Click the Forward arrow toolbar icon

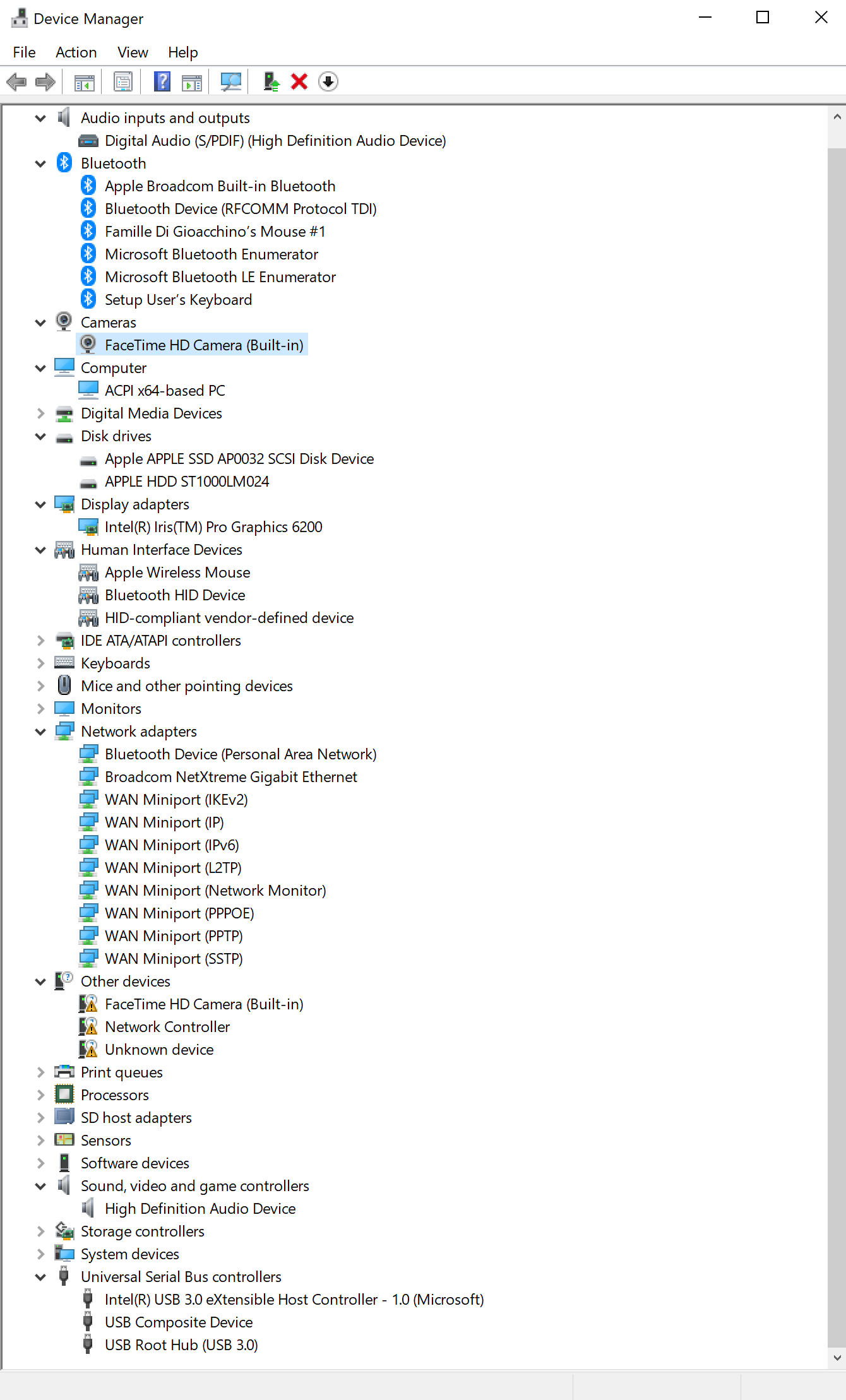click(x=45, y=81)
